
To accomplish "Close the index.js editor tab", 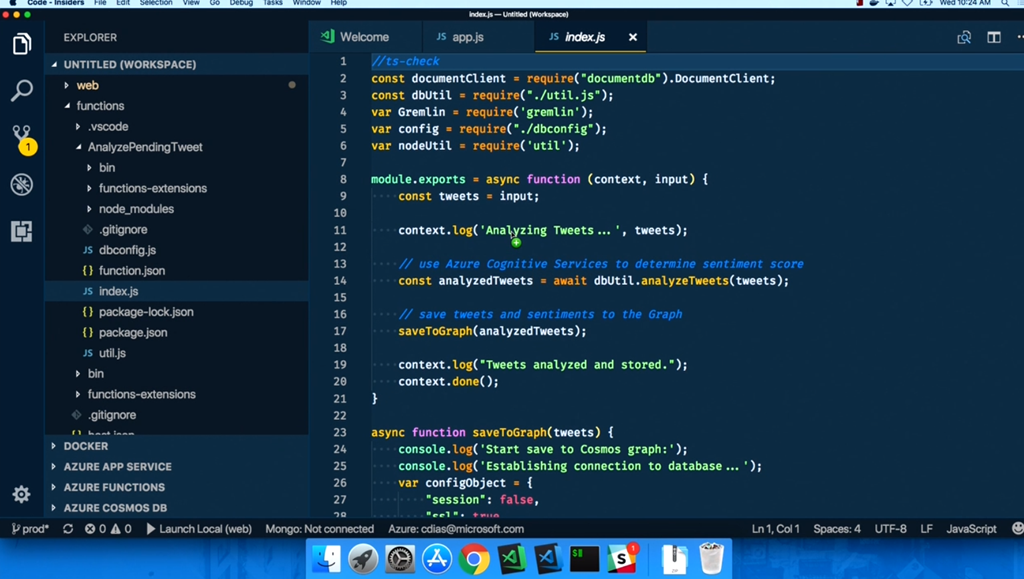I will coord(632,37).
